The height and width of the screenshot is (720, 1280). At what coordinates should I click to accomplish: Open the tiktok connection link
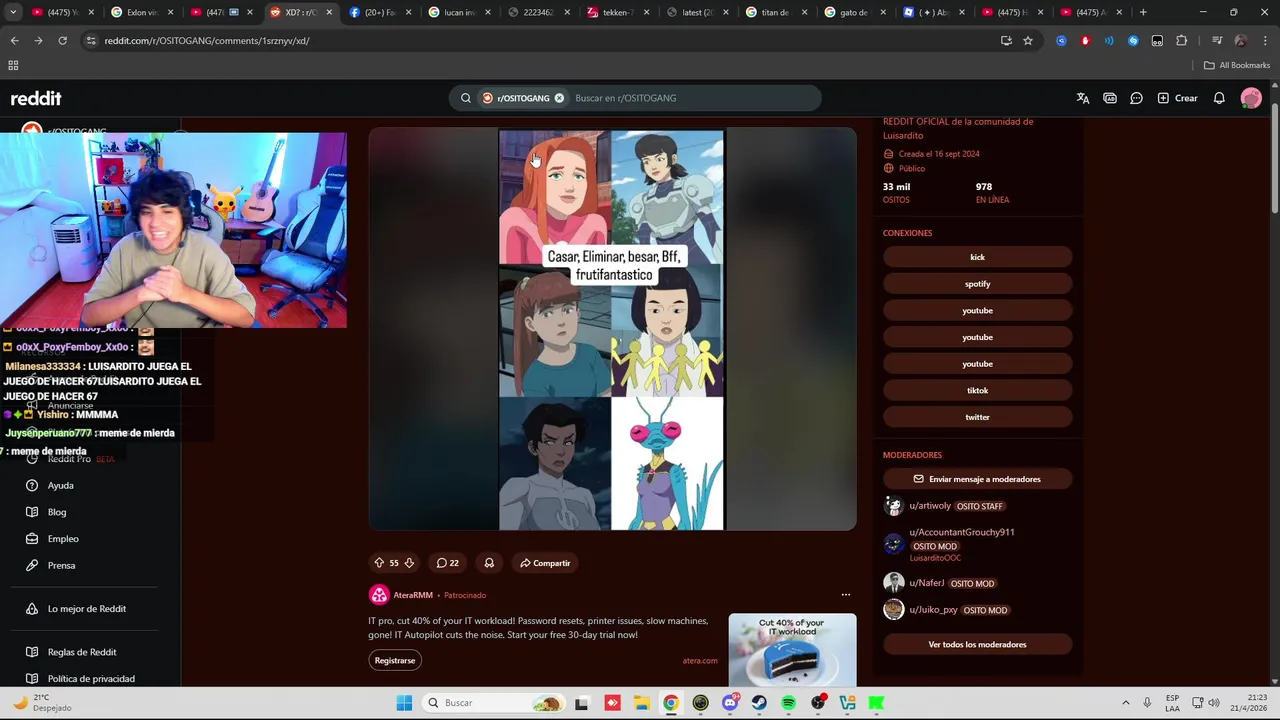(977, 390)
